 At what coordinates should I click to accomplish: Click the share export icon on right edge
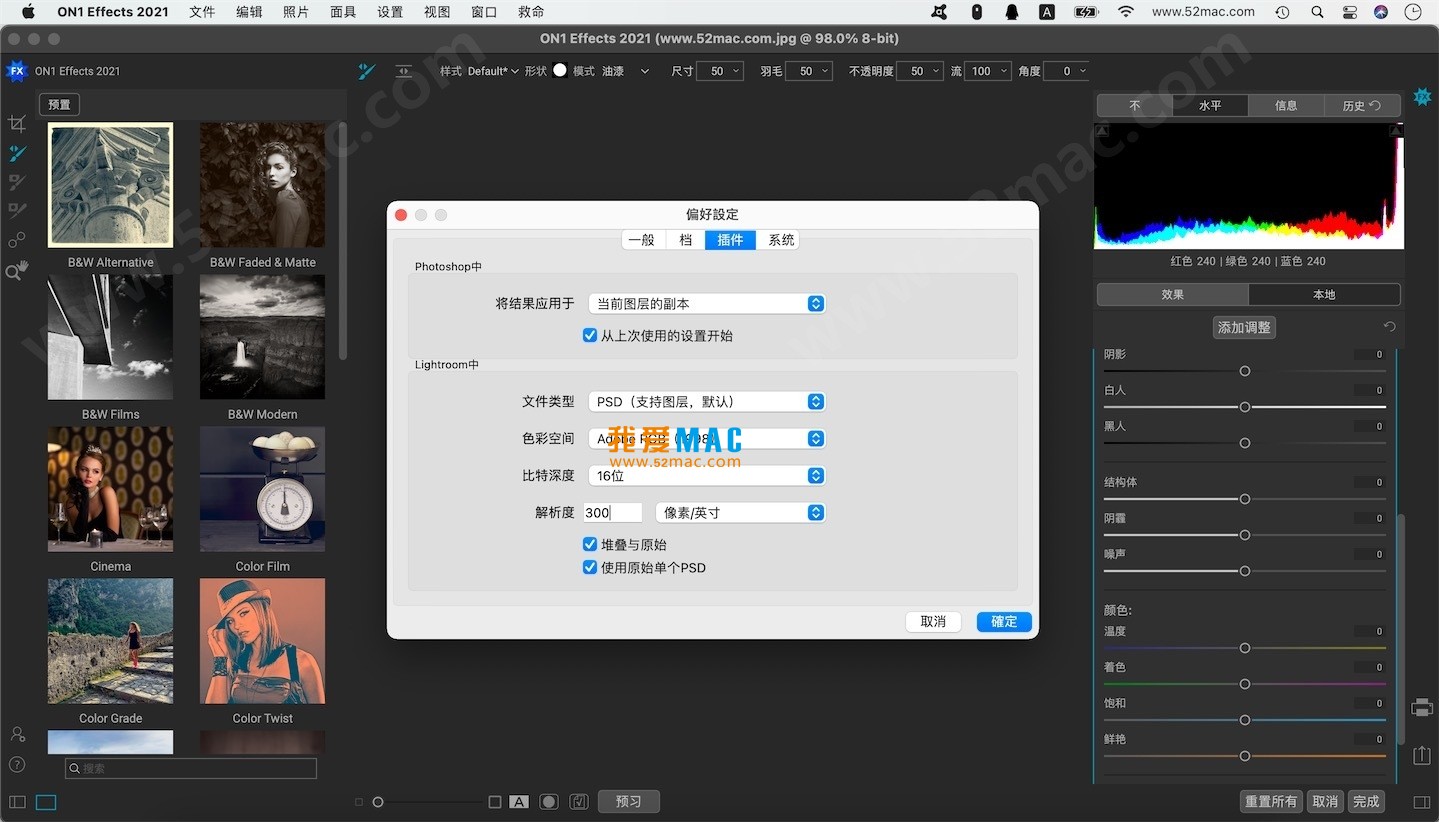click(1422, 755)
